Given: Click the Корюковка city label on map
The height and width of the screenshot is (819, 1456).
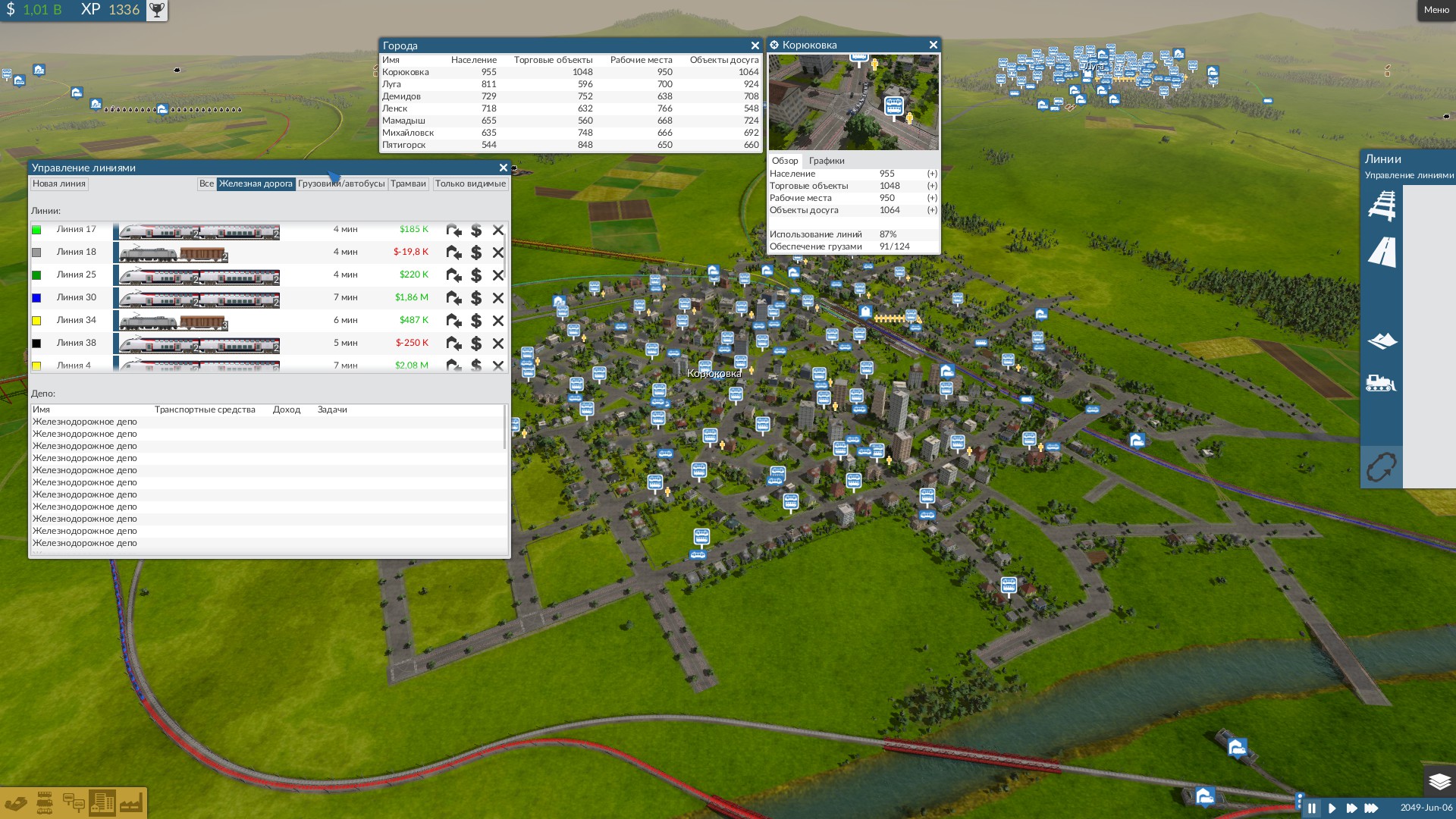Looking at the screenshot, I should (714, 373).
